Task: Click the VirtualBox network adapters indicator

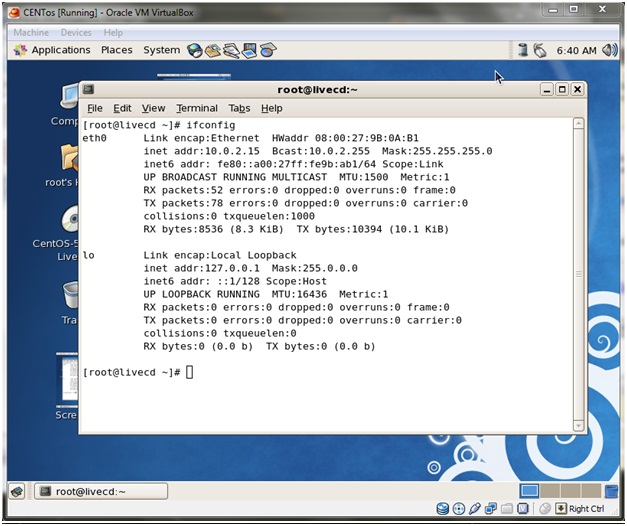Action: 491,509
